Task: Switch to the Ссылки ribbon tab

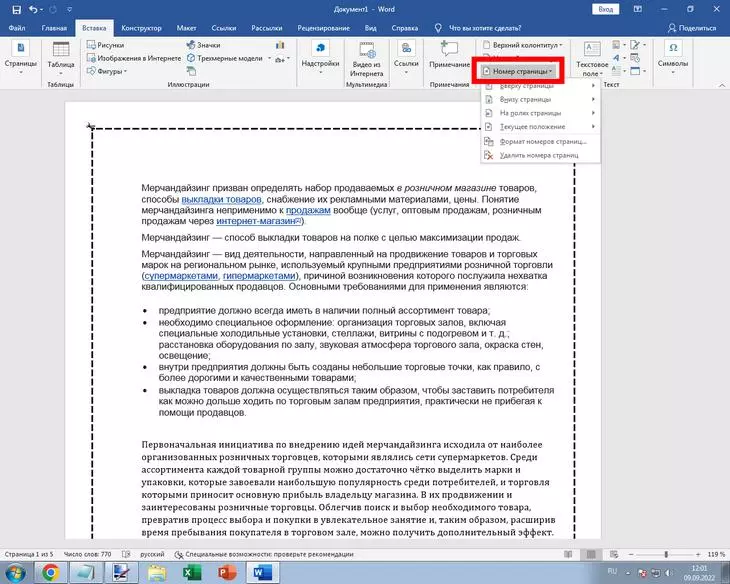Action: (223, 28)
